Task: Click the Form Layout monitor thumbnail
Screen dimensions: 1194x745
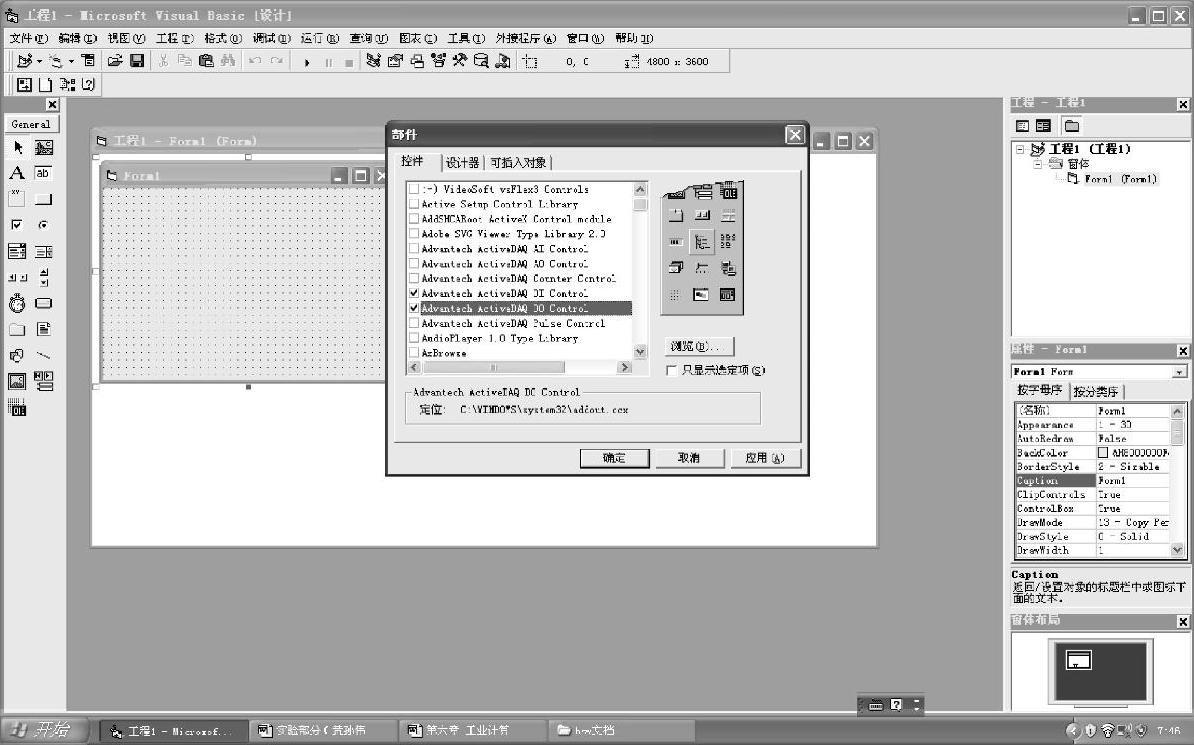Action: point(1100,670)
